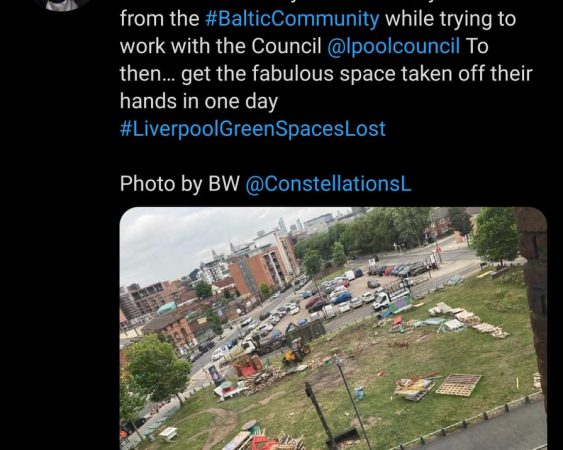Screen dimensions: 563x450
Task: Open the #BalticCommunity hashtag
Action: click(292, 19)
